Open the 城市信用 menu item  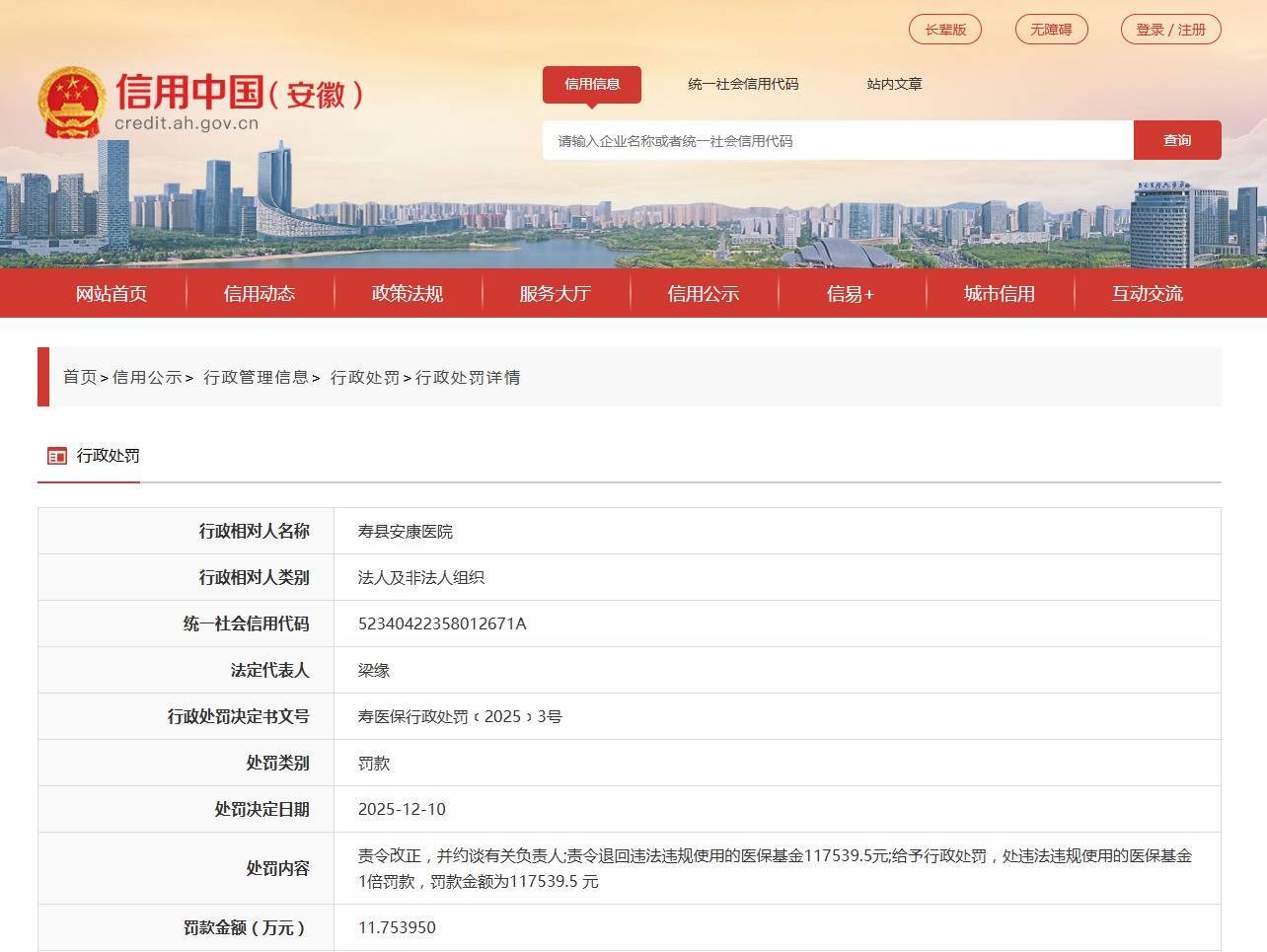tap(998, 293)
